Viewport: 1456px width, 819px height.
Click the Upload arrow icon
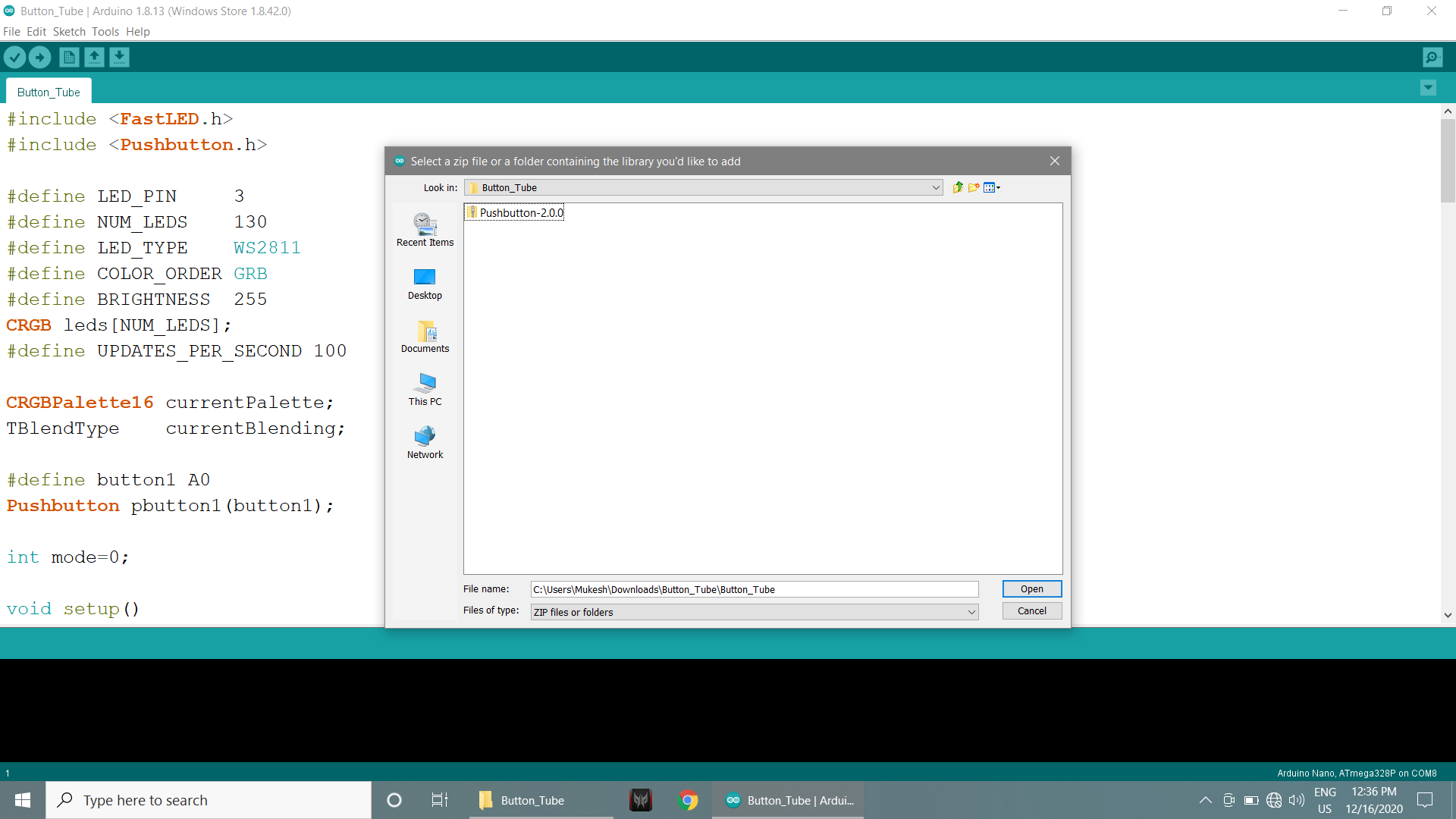pyautogui.click(x=40, y=58)
